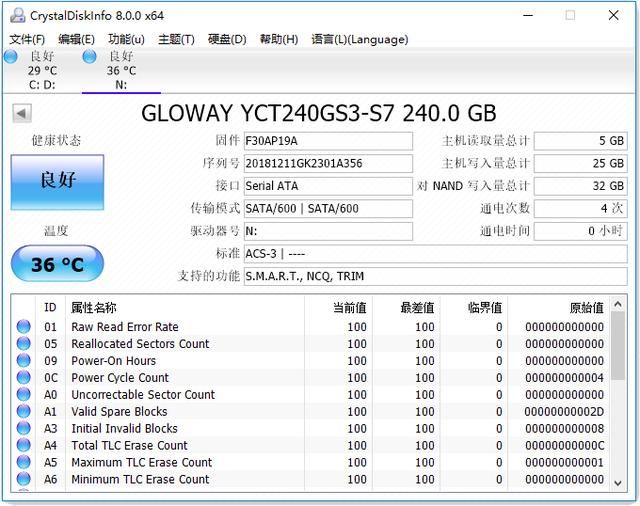
Task: Click status orb for Raw Read Error Rate
Action: 24,326
